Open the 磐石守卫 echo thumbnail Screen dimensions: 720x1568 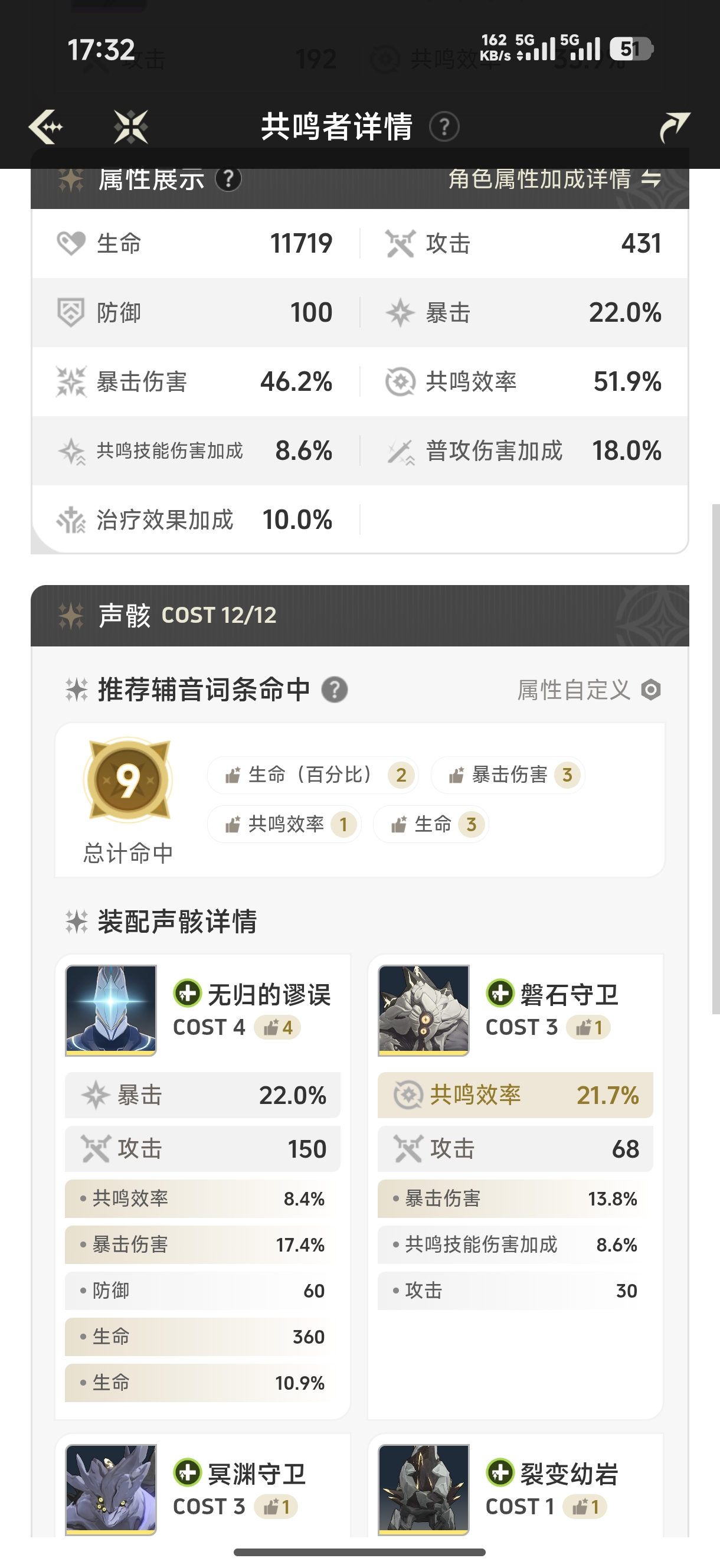[424, 1010]
